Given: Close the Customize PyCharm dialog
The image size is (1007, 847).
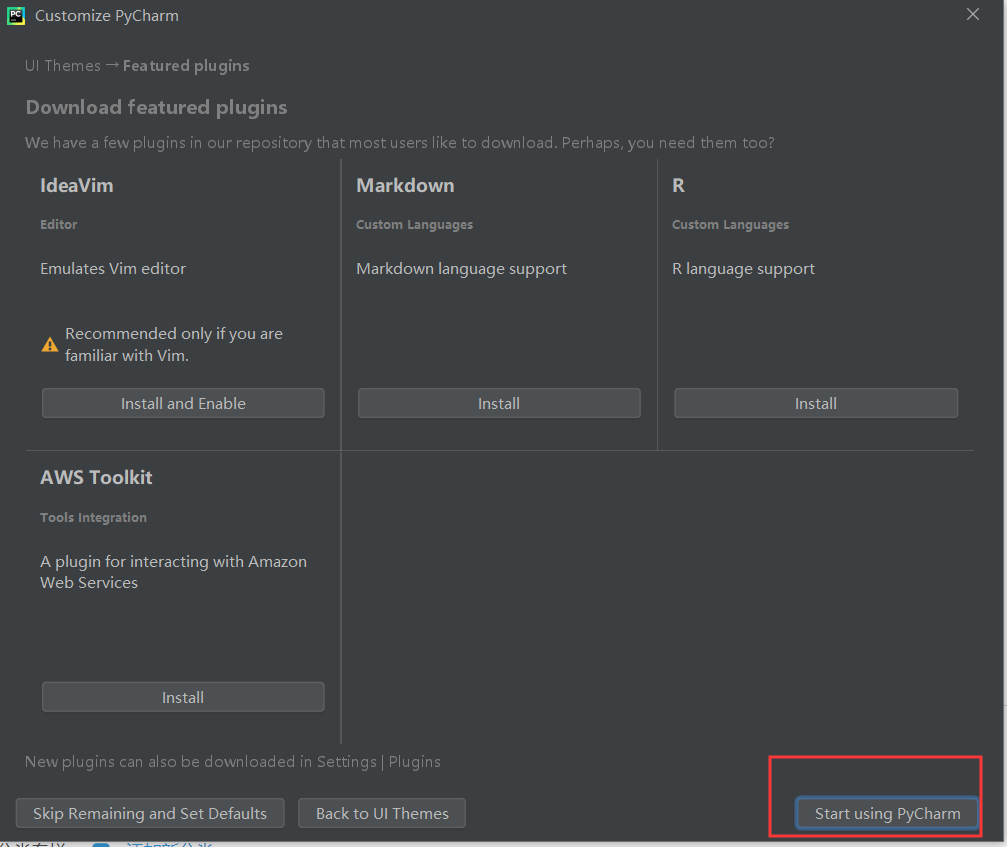Looking at the screenshot, I should [x=972, y=14].
